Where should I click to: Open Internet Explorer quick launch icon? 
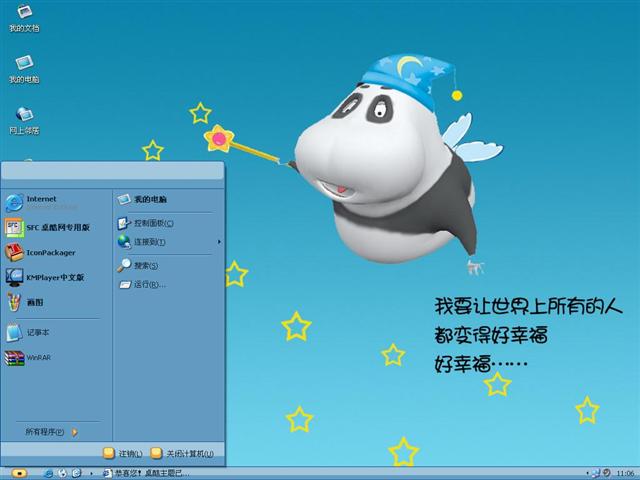48,473
